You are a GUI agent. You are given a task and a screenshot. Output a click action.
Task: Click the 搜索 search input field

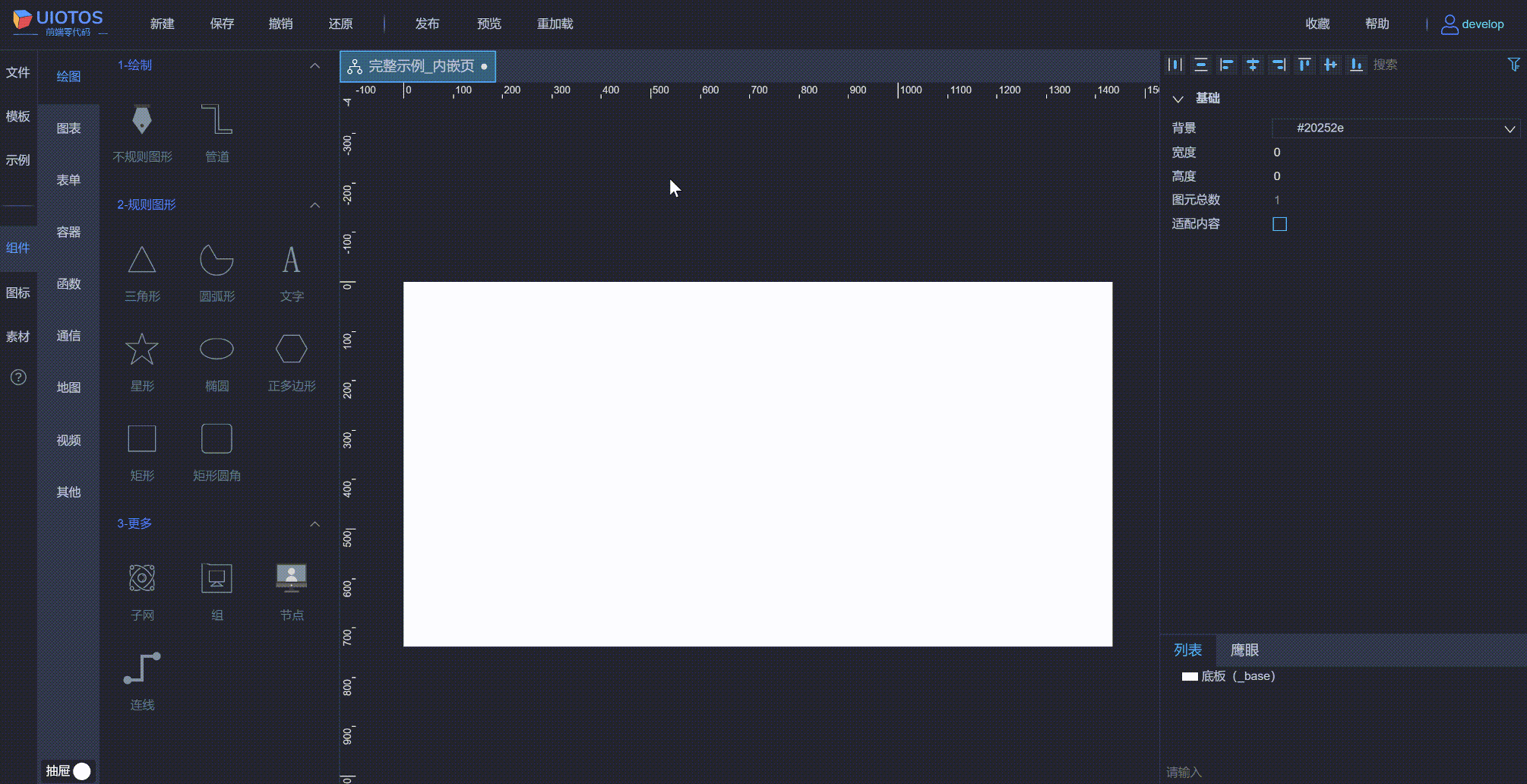pos(1428,65)
